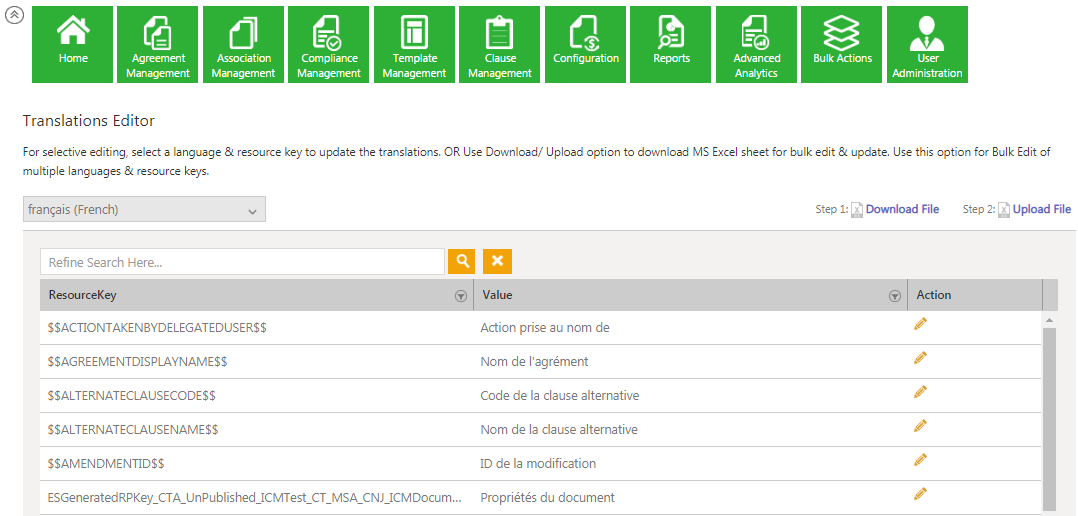
Task: Clear search with the X button
Action: (497, 262)
